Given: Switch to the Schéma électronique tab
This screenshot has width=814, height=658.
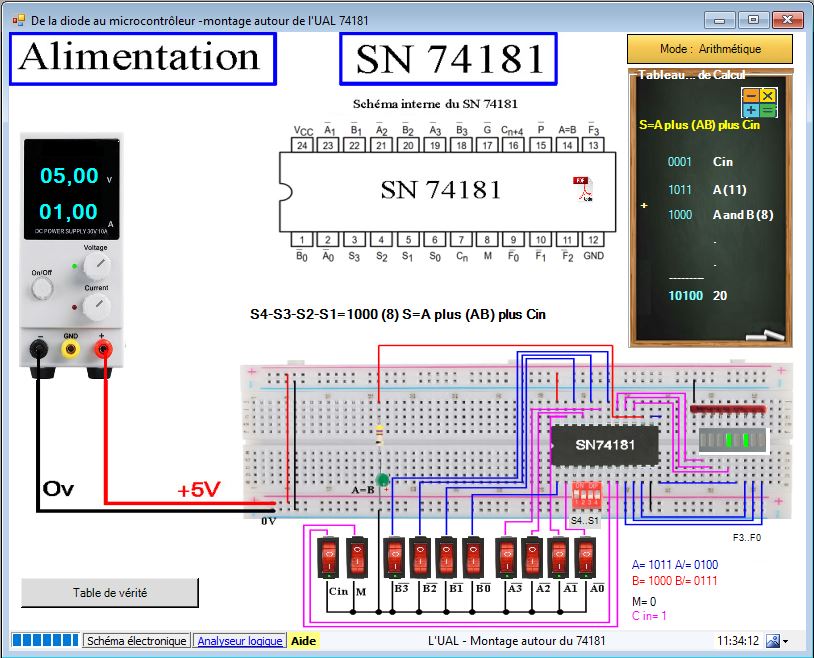Looking at the screenshot, I should 135,641.
